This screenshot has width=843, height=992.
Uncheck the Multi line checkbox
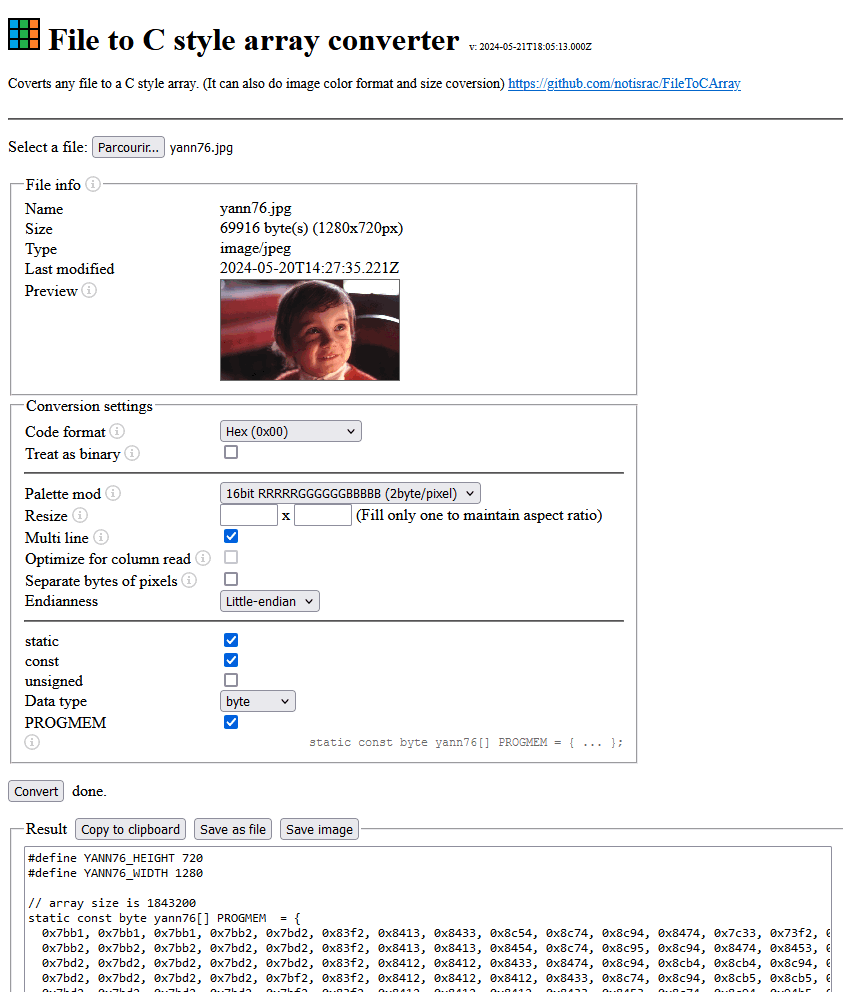(231, 536)
